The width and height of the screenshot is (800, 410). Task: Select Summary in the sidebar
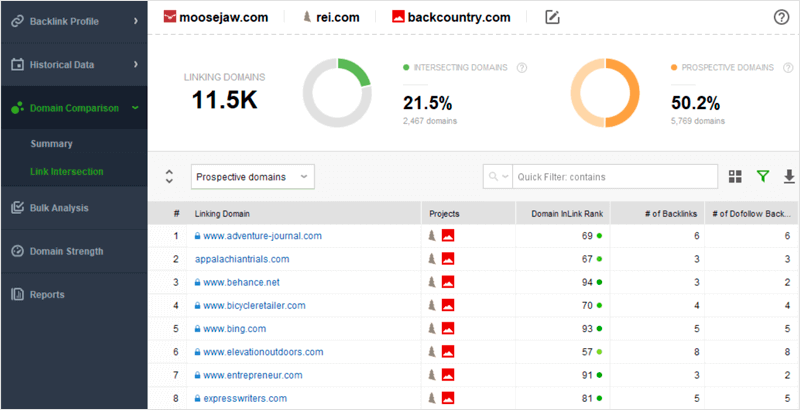[51, 143]
